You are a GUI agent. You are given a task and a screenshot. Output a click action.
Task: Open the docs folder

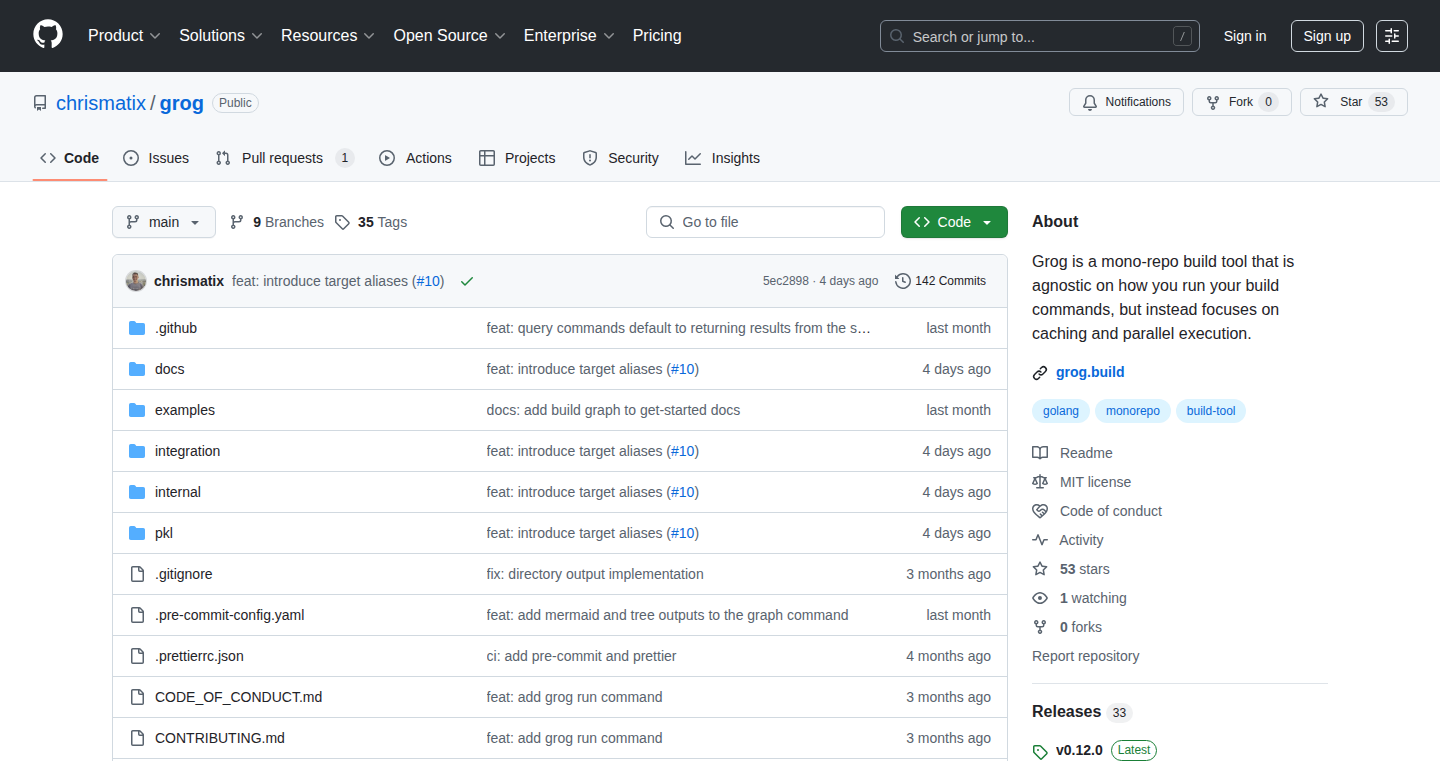click(170, 369)
